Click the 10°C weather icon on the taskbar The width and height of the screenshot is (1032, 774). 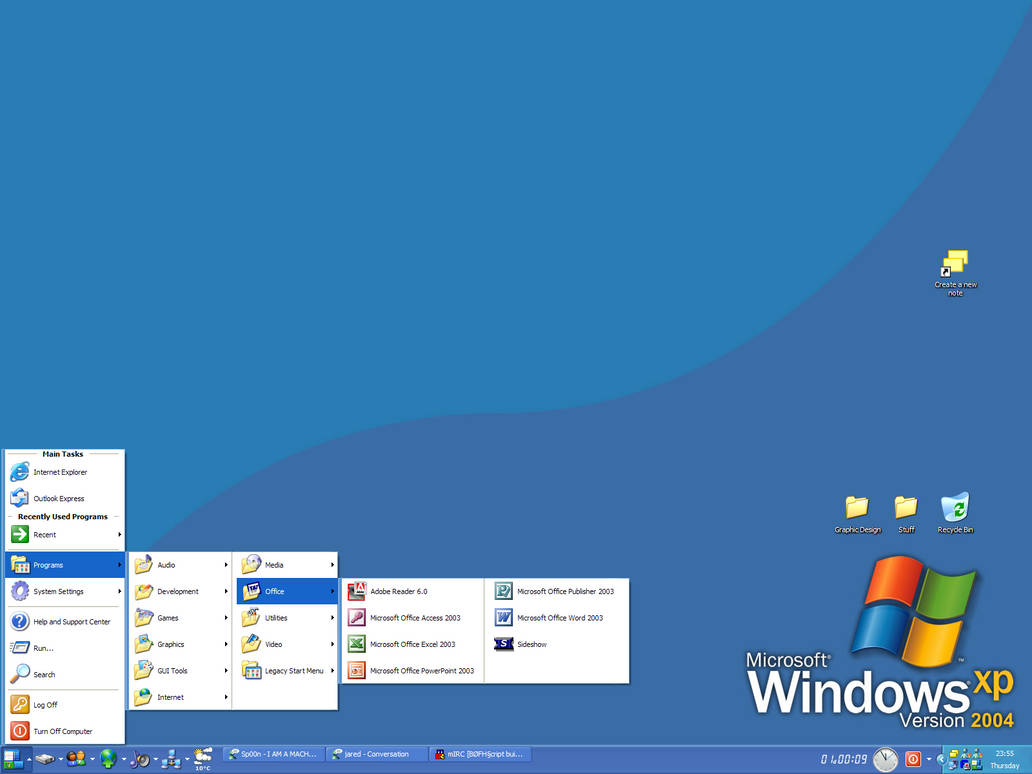tap(203, 758)
